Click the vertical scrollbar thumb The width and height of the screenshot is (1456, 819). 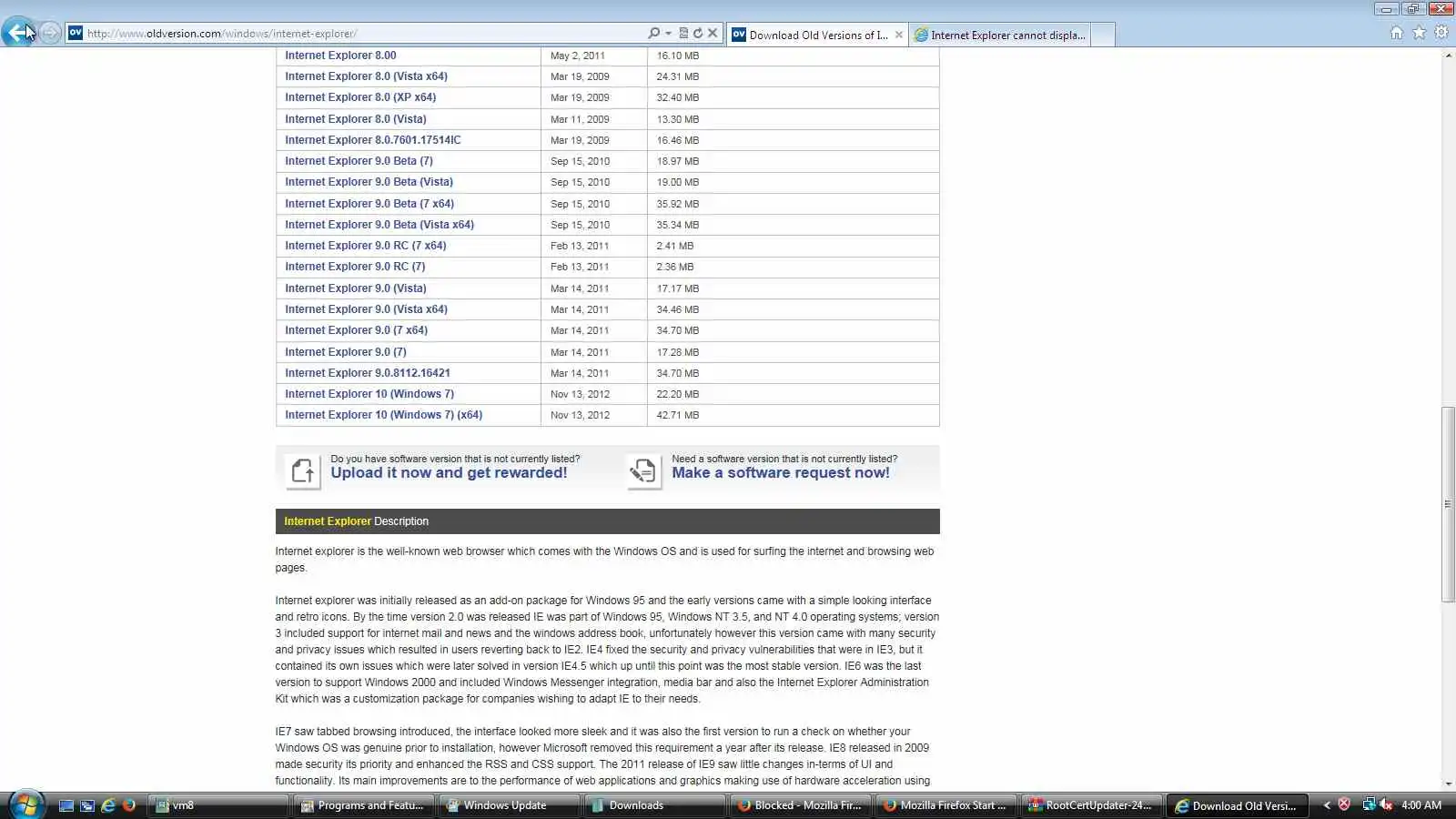tap(1448, 503)
